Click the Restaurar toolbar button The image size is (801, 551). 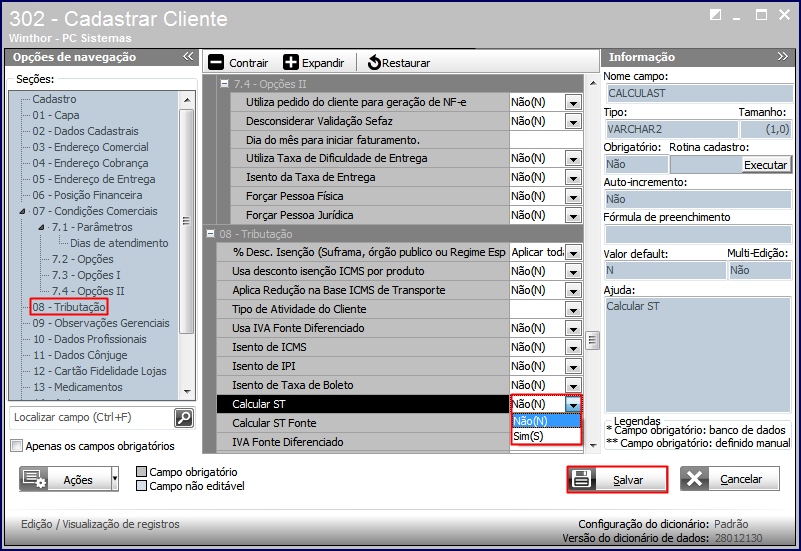click(x=399, y=62)
